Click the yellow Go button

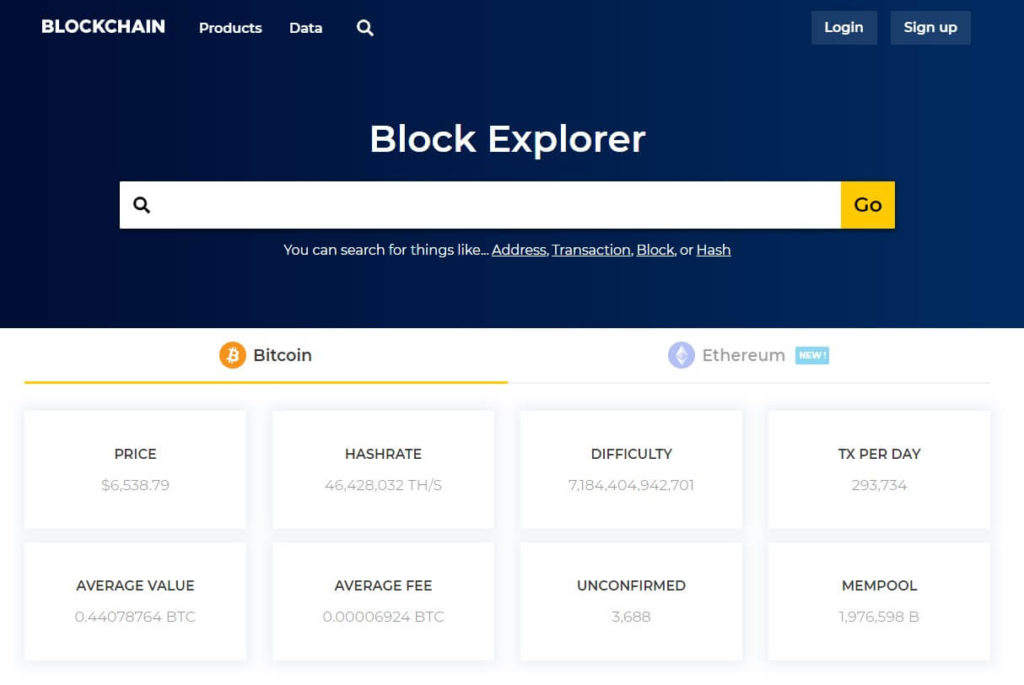pos(867,205)
